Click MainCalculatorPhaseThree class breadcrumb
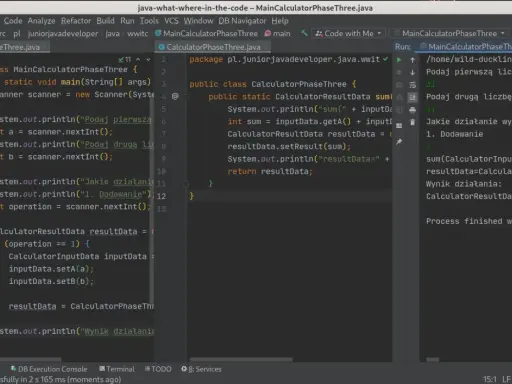Viewport: 512px width, 384px height. click(207, 33)
